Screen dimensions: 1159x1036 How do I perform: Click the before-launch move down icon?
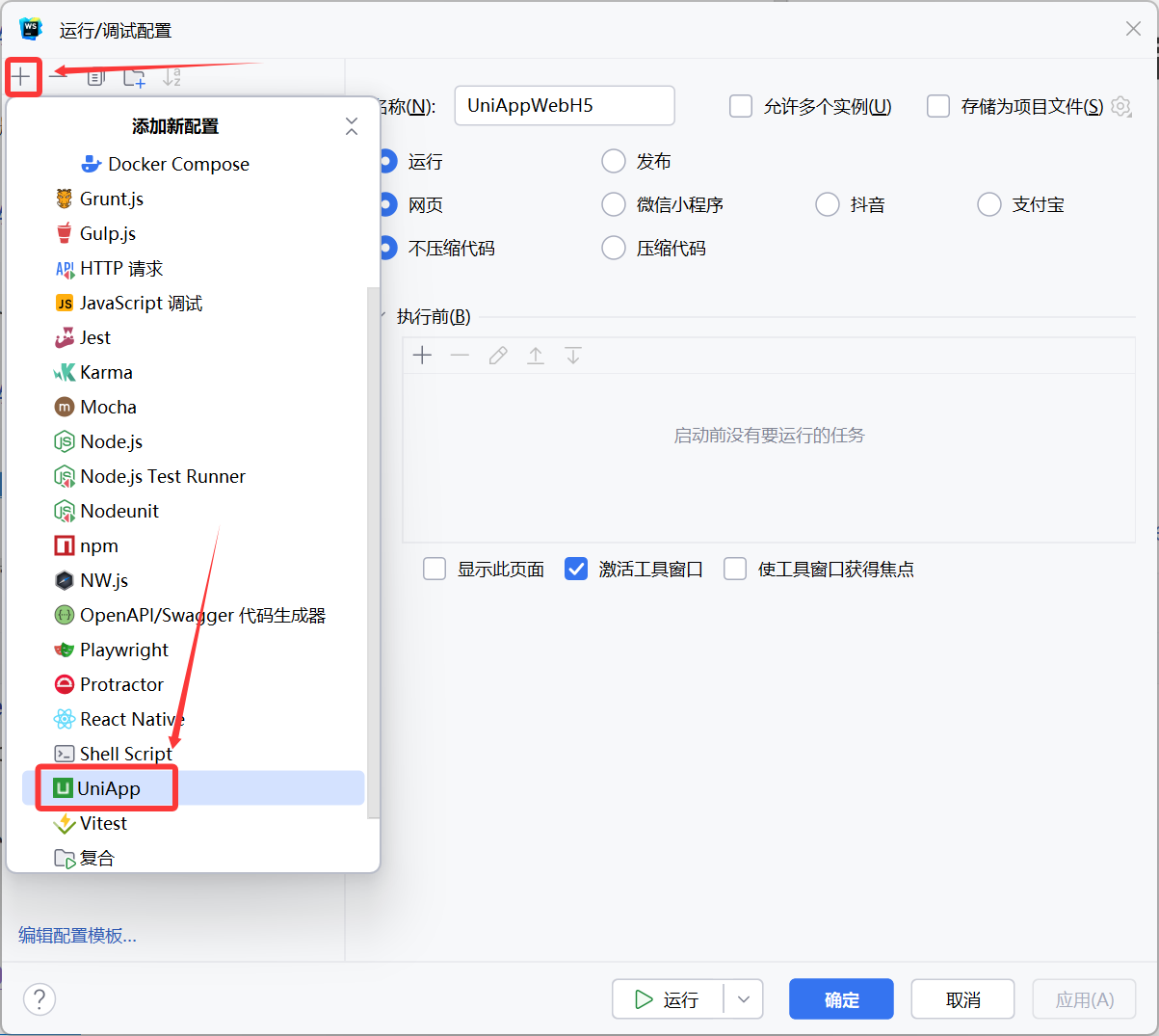(573, 356)
